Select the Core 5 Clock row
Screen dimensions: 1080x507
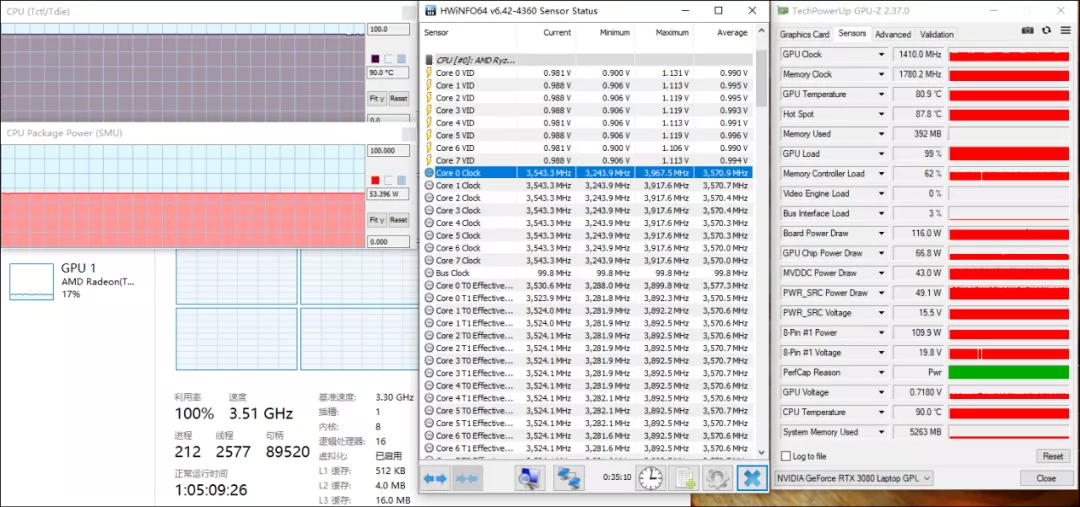coord(586,236)
